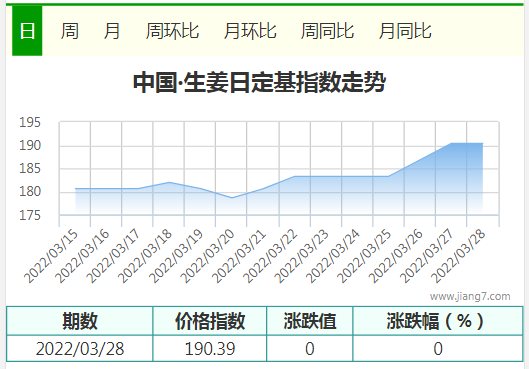The image size is (529, 369).
Task: Click the 190.39 price index cell
Action: [210, 348]
